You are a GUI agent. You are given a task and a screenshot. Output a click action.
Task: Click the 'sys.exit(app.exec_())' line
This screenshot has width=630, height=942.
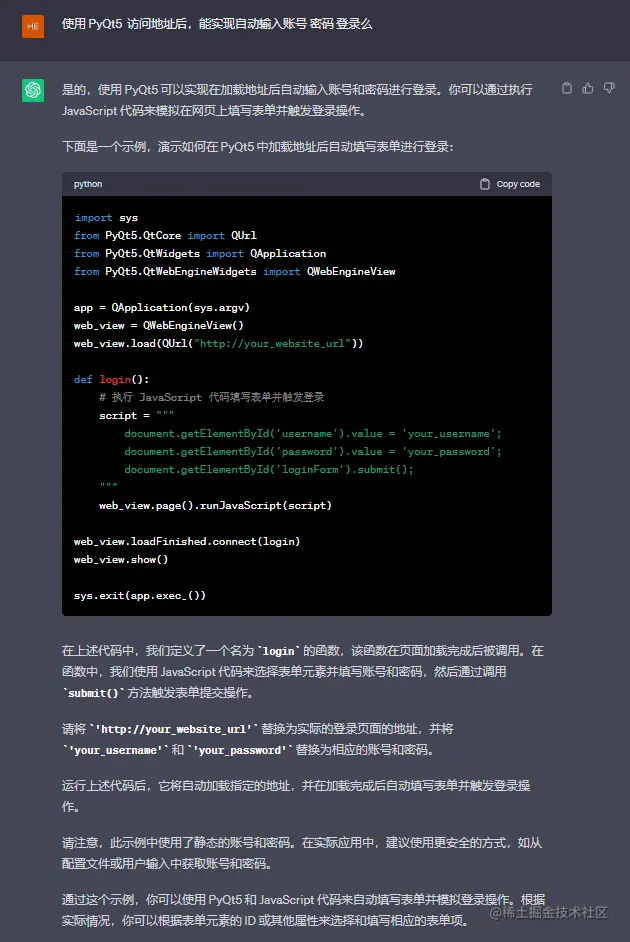click(x=139, y=596)
